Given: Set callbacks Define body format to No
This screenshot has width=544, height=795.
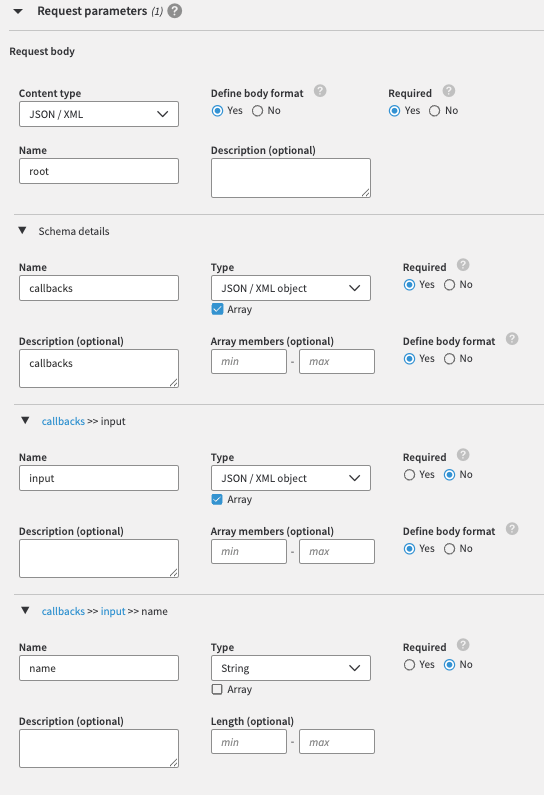Looking at the screenshot, I should [x=449, y=359].
